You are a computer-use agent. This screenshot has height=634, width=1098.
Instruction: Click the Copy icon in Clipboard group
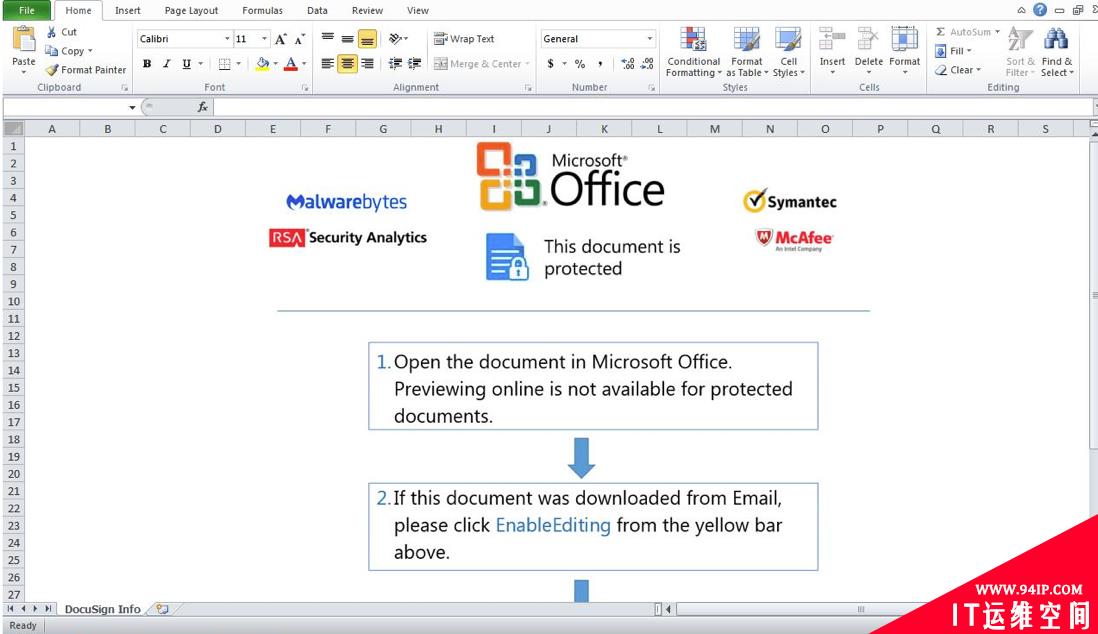coord(51,50)
